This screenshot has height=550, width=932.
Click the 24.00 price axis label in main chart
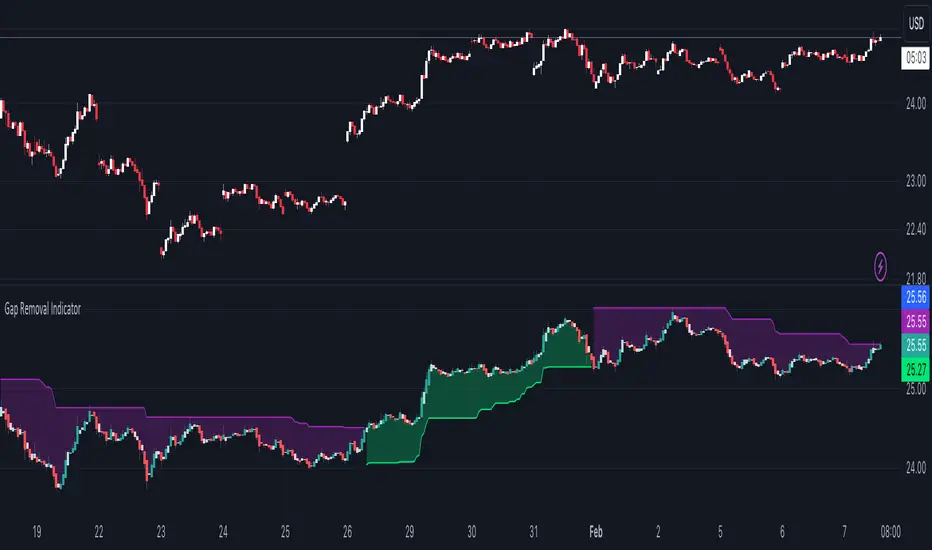[915, 103]
